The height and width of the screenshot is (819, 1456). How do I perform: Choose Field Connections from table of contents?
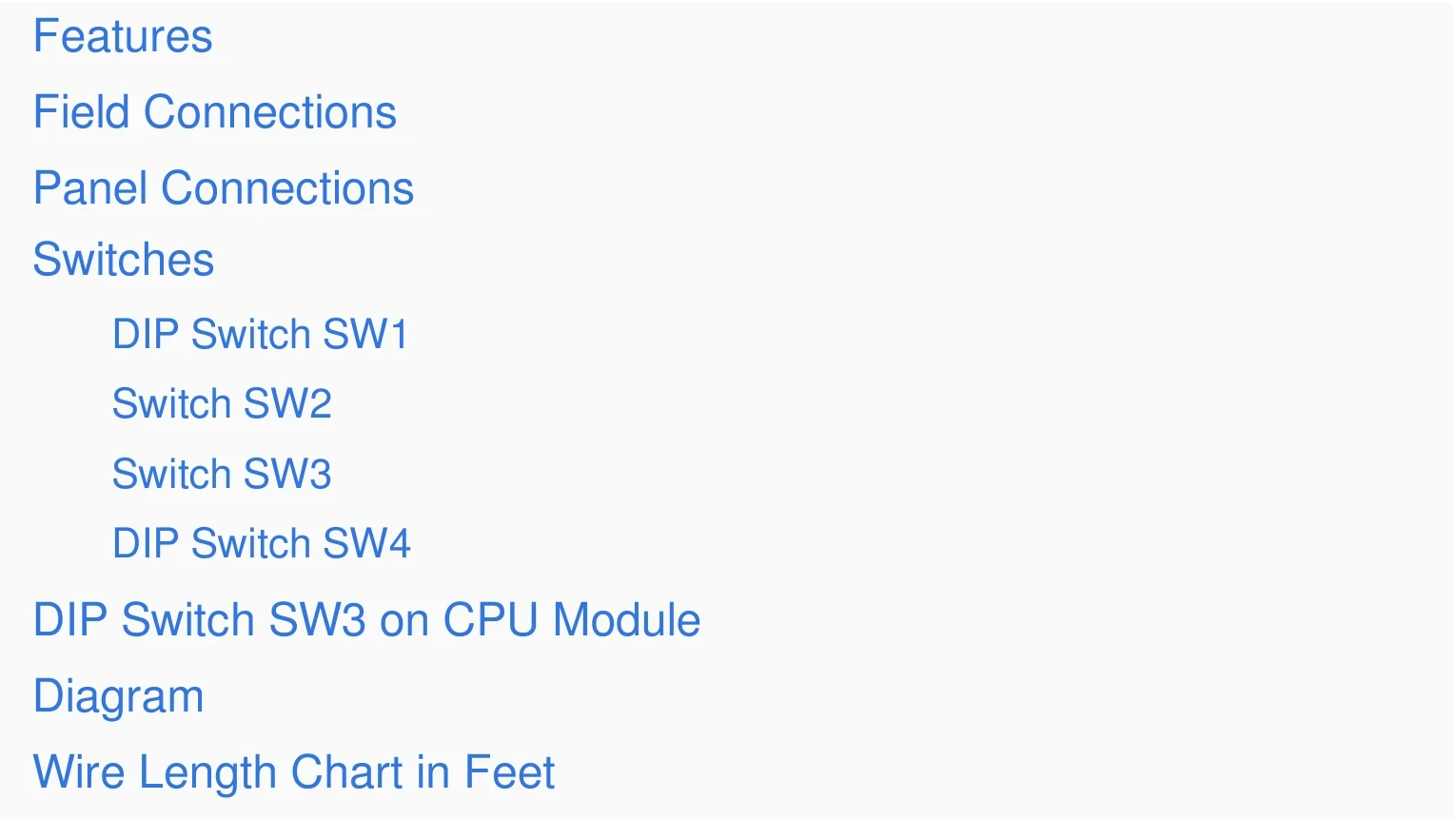(215, 112)
